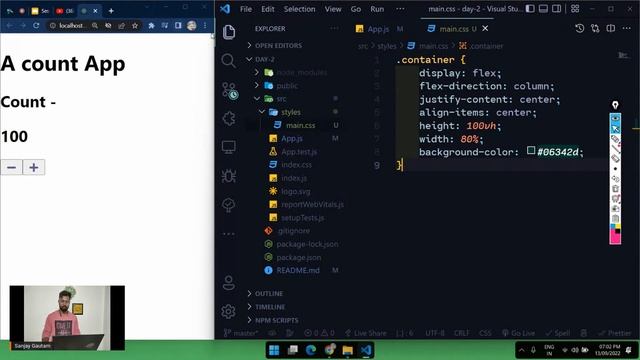This screenshot has width=640, height=360.
Task: Expand the Outline section
Action: (x=269, y=293)
